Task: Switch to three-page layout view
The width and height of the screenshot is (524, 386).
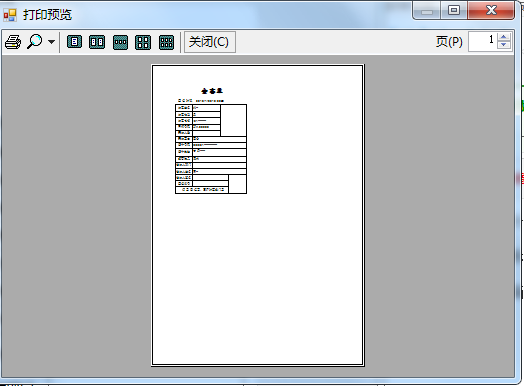Action: click(120, 42)
